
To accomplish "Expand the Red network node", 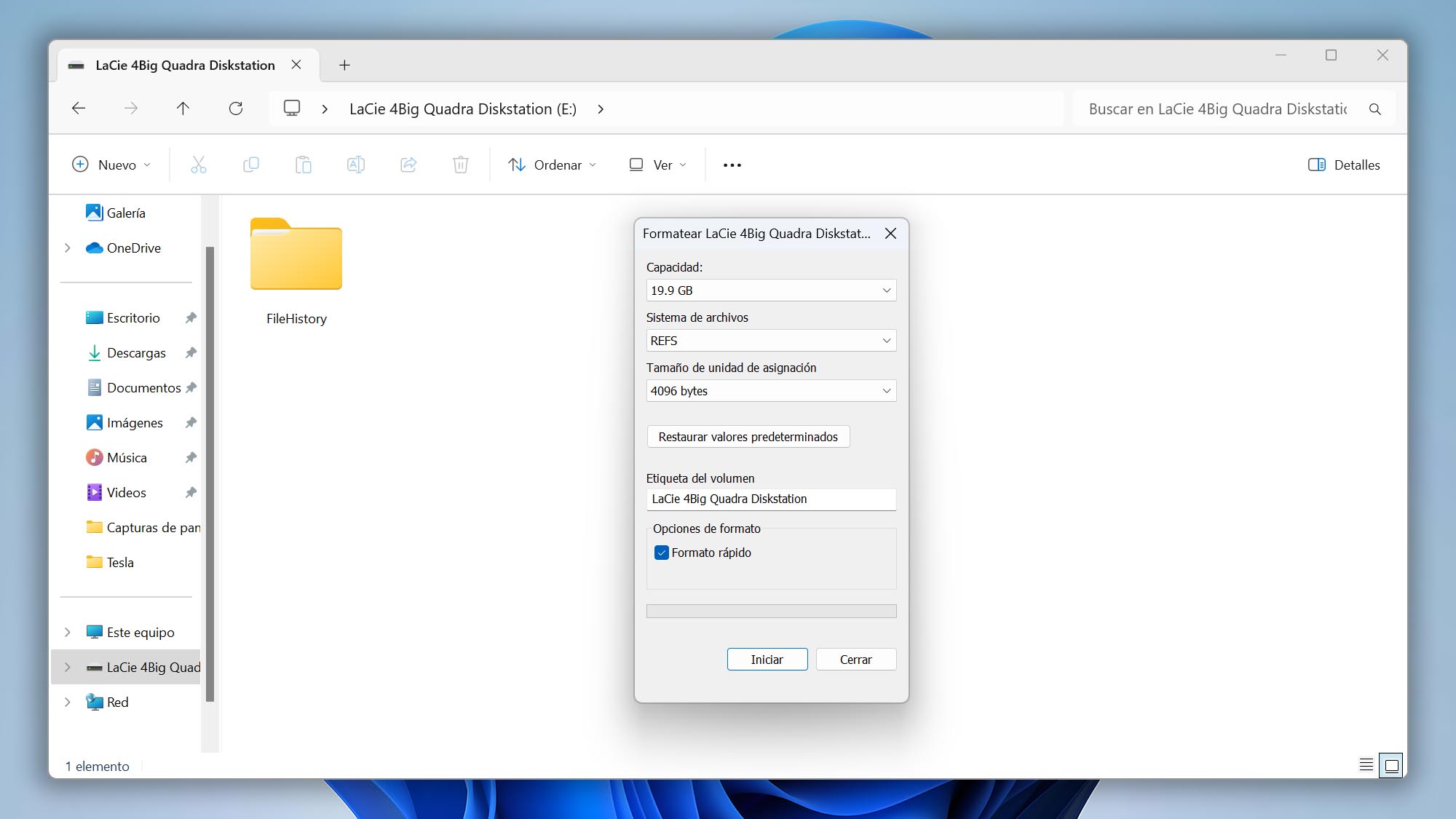I will [x=68, y=703].
